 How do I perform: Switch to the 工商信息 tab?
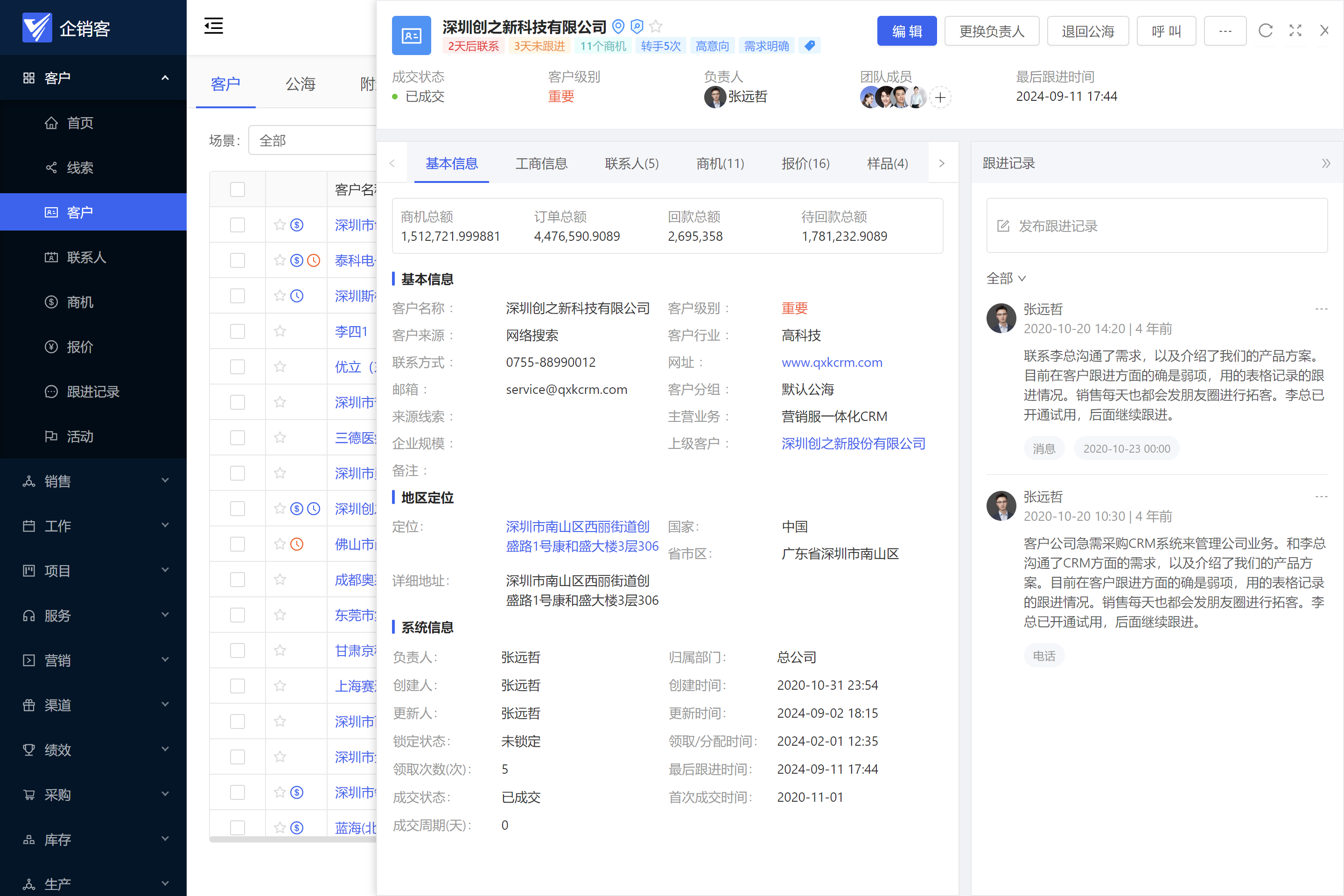(540, 163)
